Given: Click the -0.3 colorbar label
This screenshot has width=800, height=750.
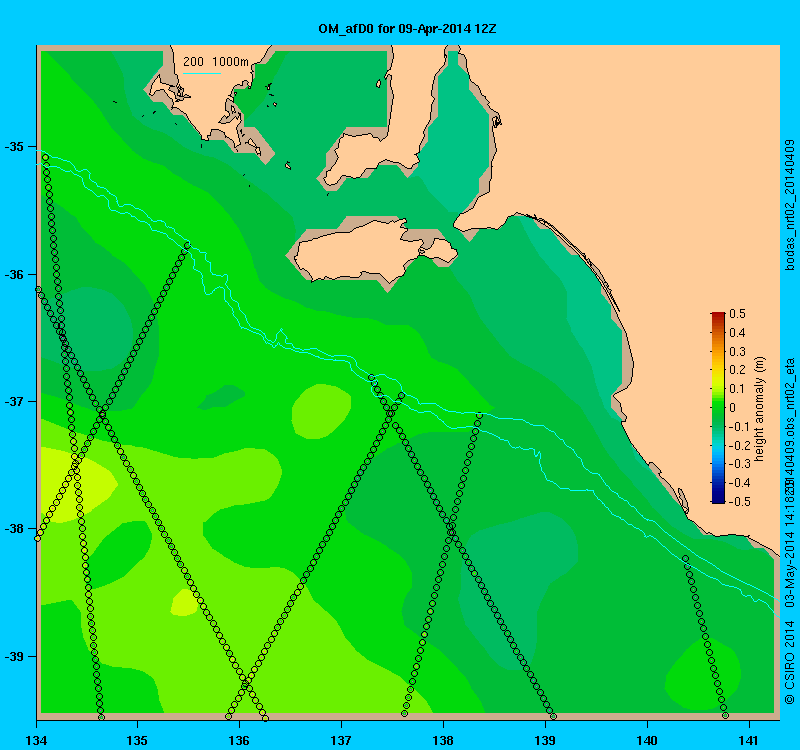Looking at the screenshot, I should point(738,464).
